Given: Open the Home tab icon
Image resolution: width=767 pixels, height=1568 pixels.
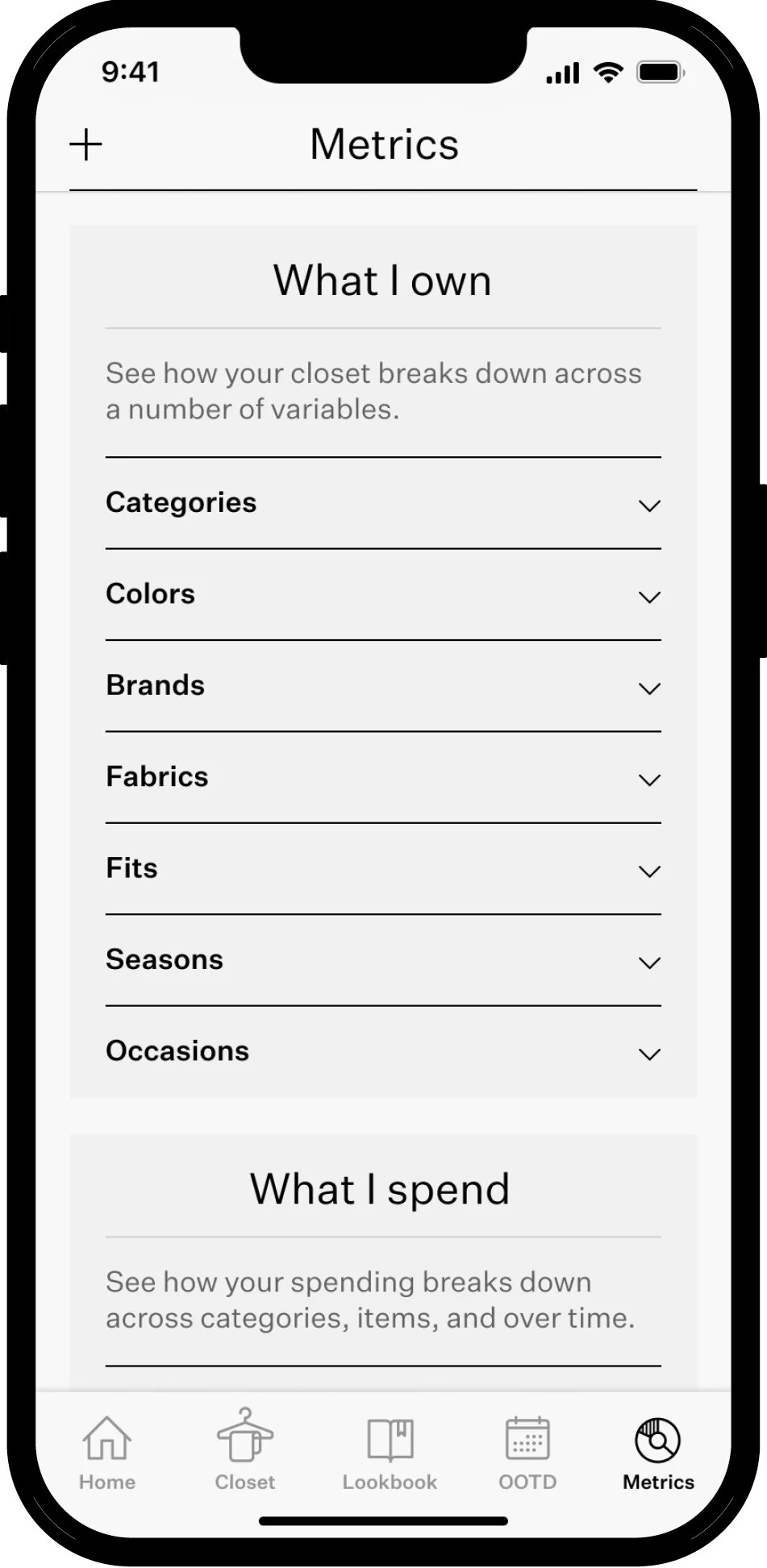Looking at the screenshot, I should [x=106, y=1438].
